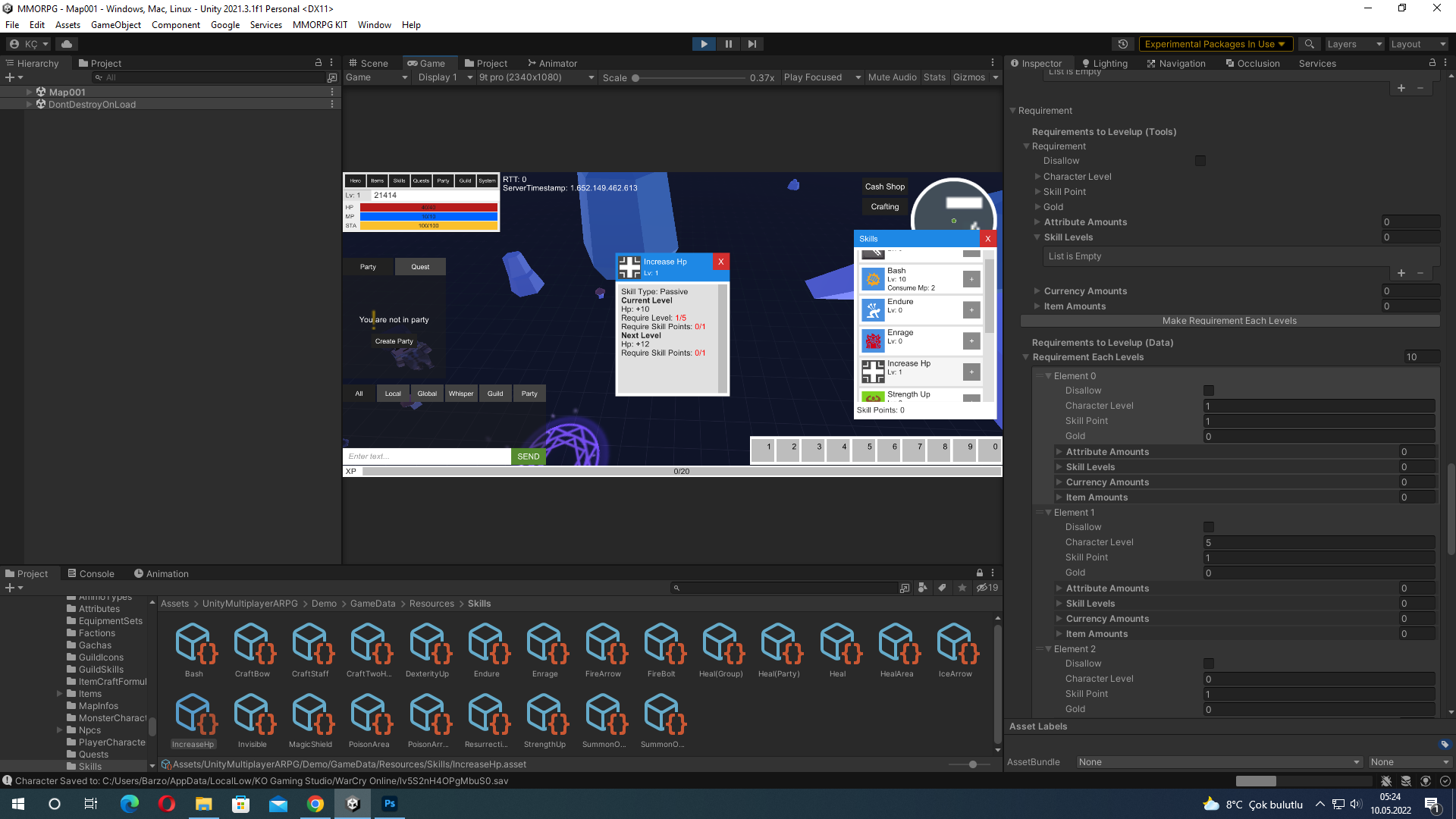Viewport: 1456px width, 819px height.
Task: Open the Layout dropdown
Action: (x=1417, y=43)
